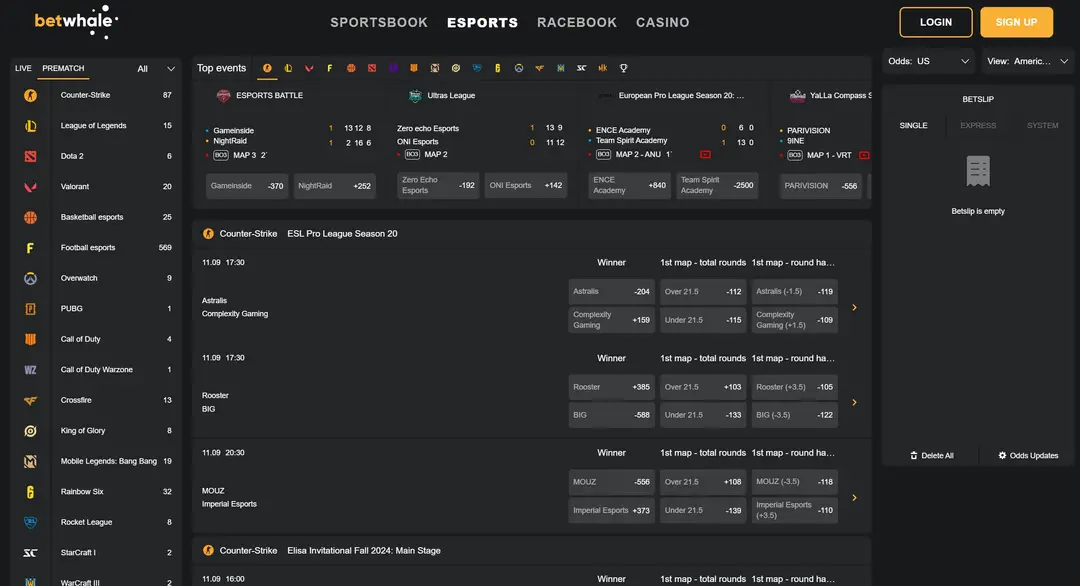1080x586 pixels.
Task: Select Football esports in sidebar list
Action: tap(96, 248)
